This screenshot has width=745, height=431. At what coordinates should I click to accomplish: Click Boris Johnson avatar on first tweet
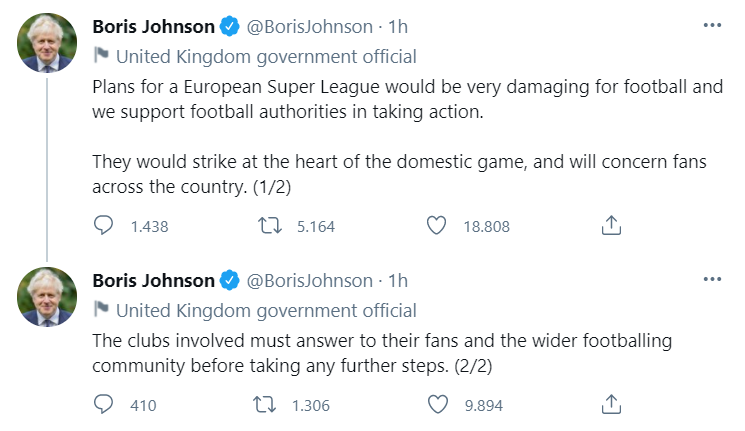(46, 44)
